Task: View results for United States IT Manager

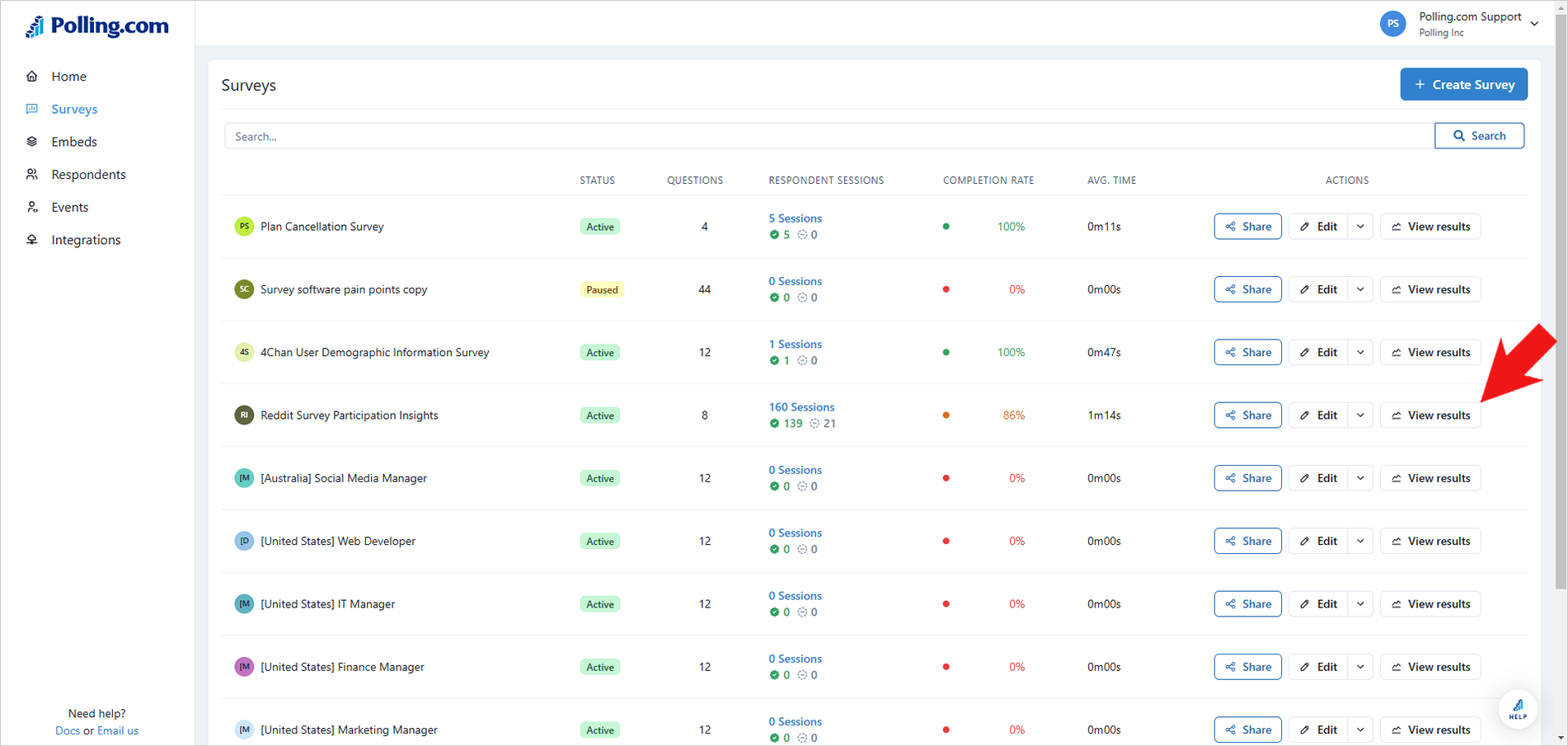Action: click(1430, 604)
